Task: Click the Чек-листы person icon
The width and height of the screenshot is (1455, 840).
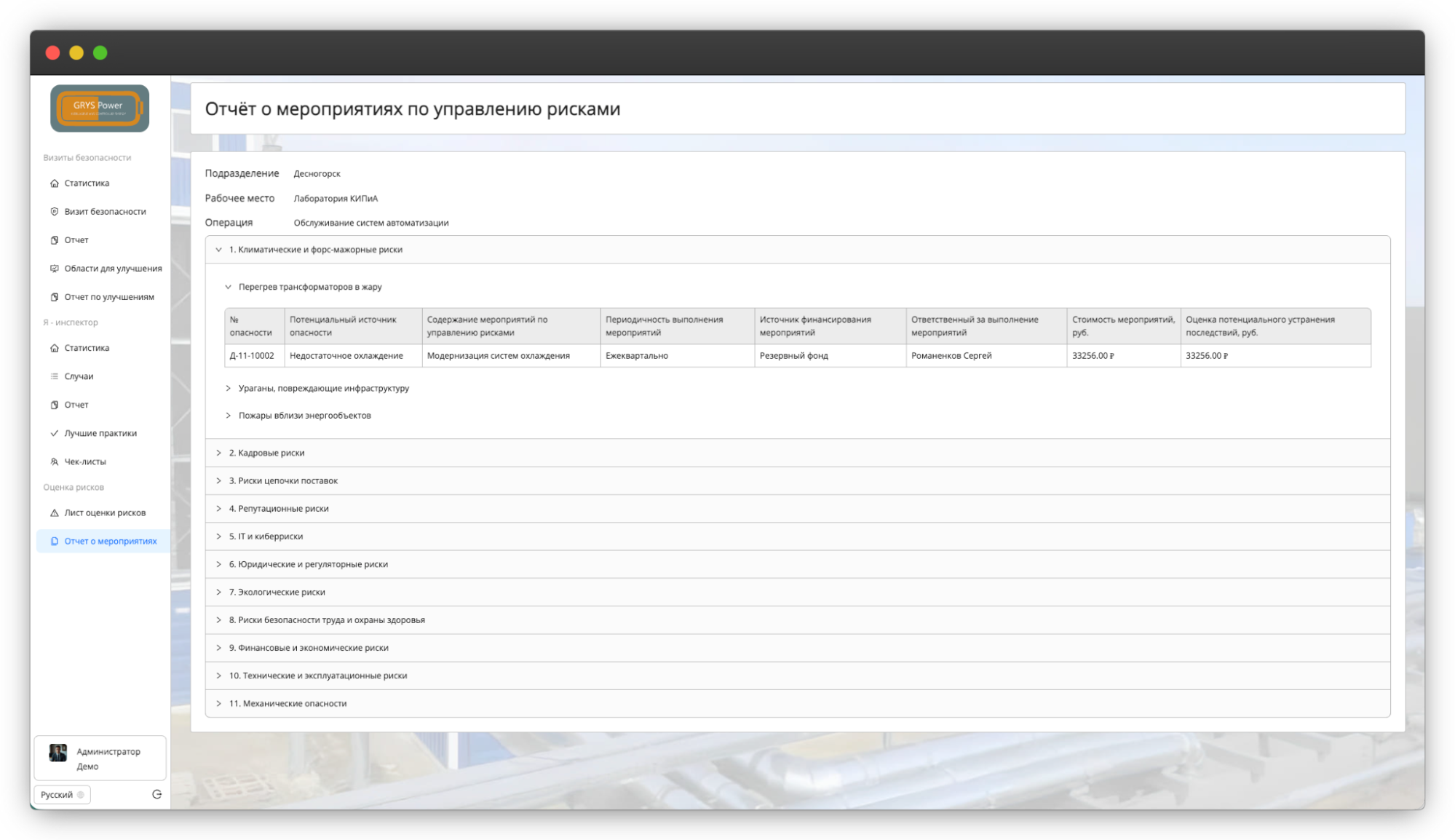Action: 55,461
